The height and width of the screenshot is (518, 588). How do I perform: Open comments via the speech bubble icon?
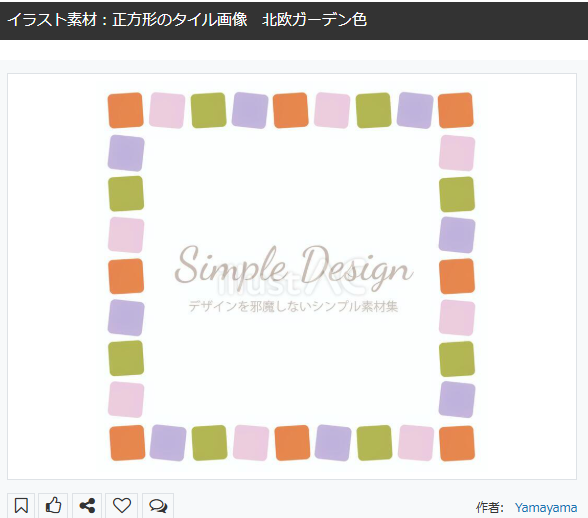(x=158, y=505)
